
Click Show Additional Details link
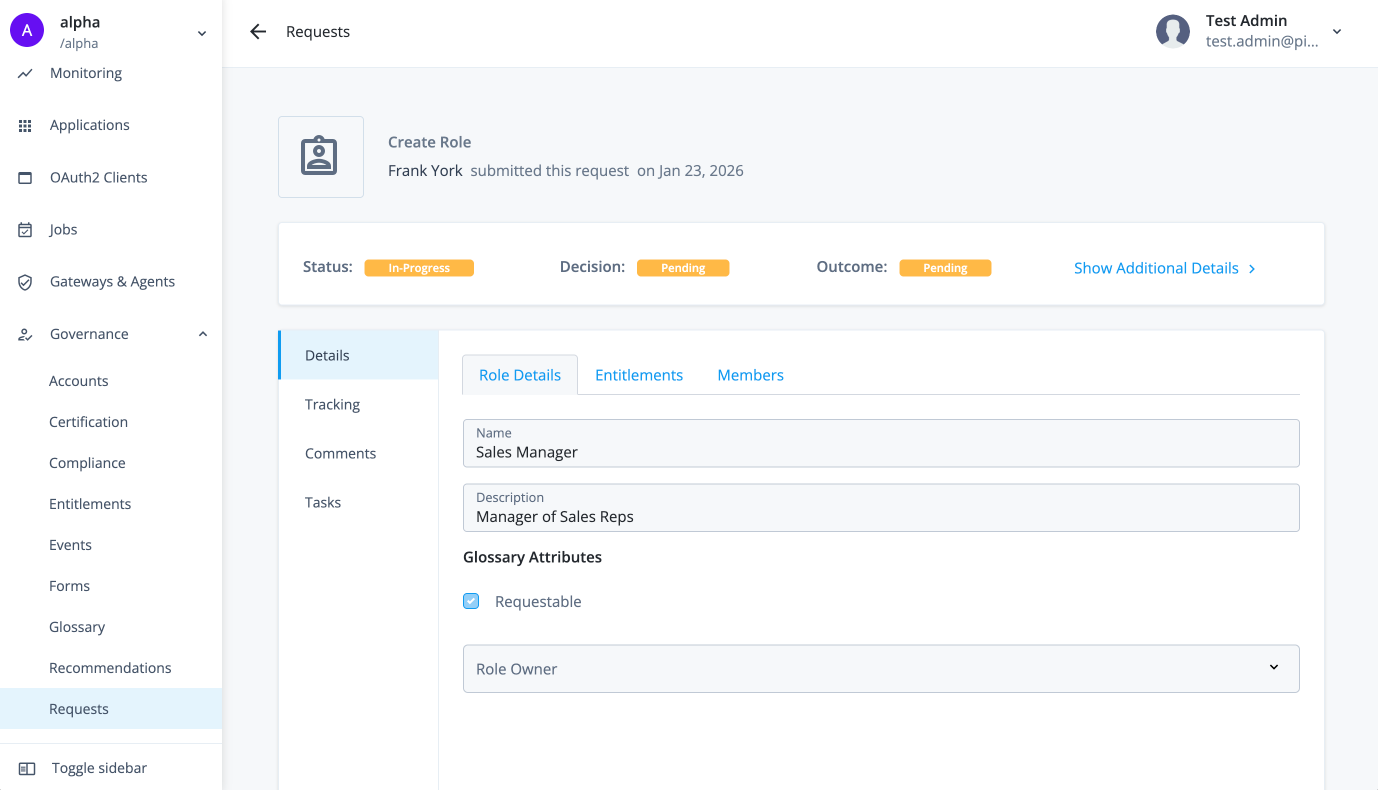(1164, 268)
